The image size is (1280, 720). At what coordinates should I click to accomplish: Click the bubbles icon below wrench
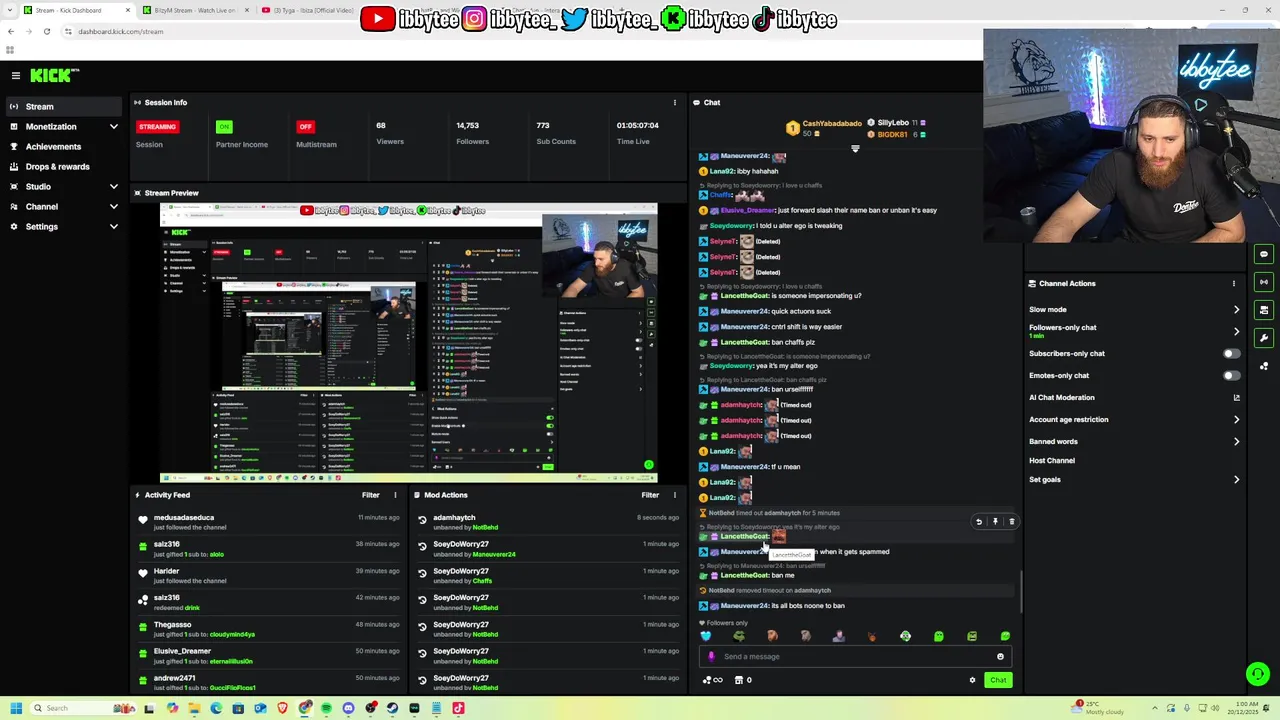click(1264, 366)
